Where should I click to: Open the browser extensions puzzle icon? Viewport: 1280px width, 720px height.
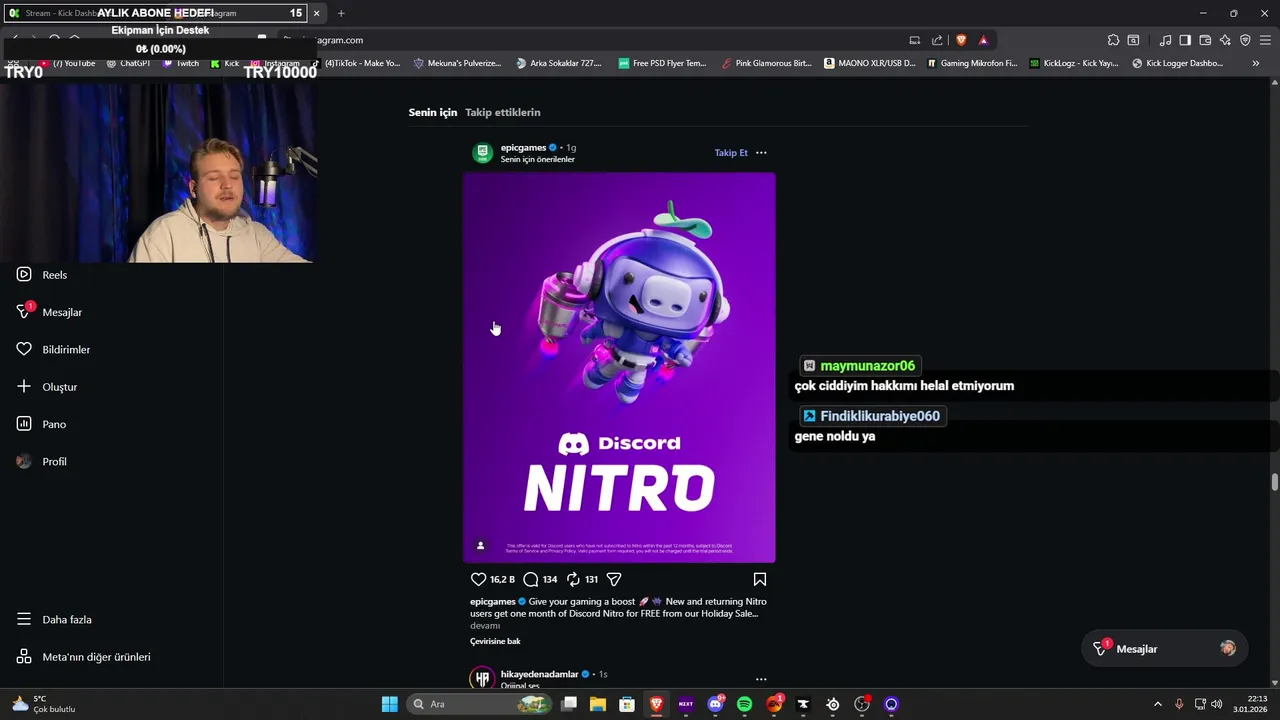click(x=1113, y=40)
